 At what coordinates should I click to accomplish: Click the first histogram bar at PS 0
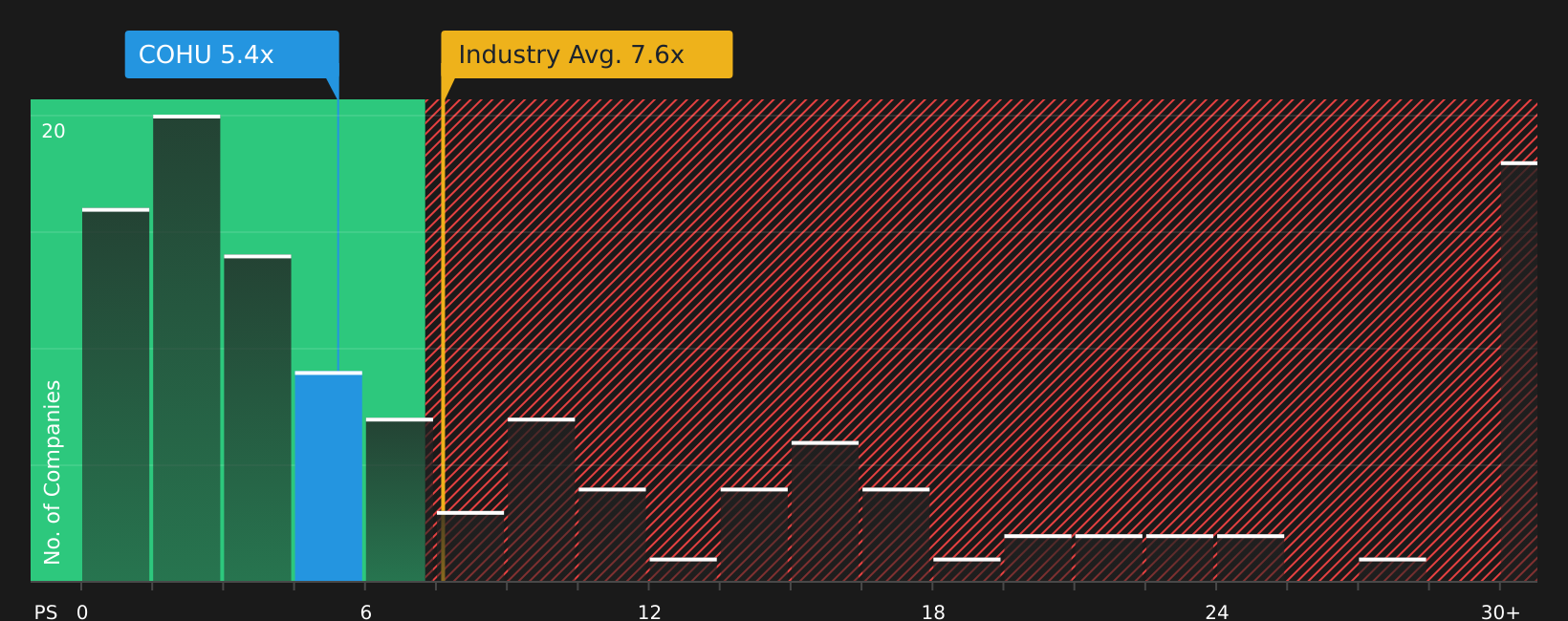pyautogui.click(x=116, y=396)
